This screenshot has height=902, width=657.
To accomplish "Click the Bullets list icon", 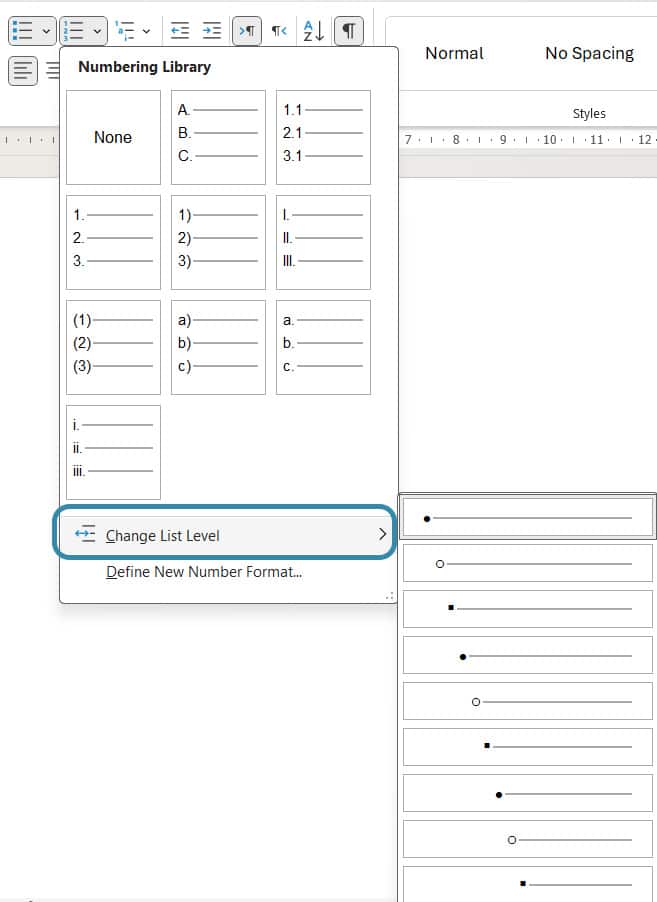I will pos(21,31).
